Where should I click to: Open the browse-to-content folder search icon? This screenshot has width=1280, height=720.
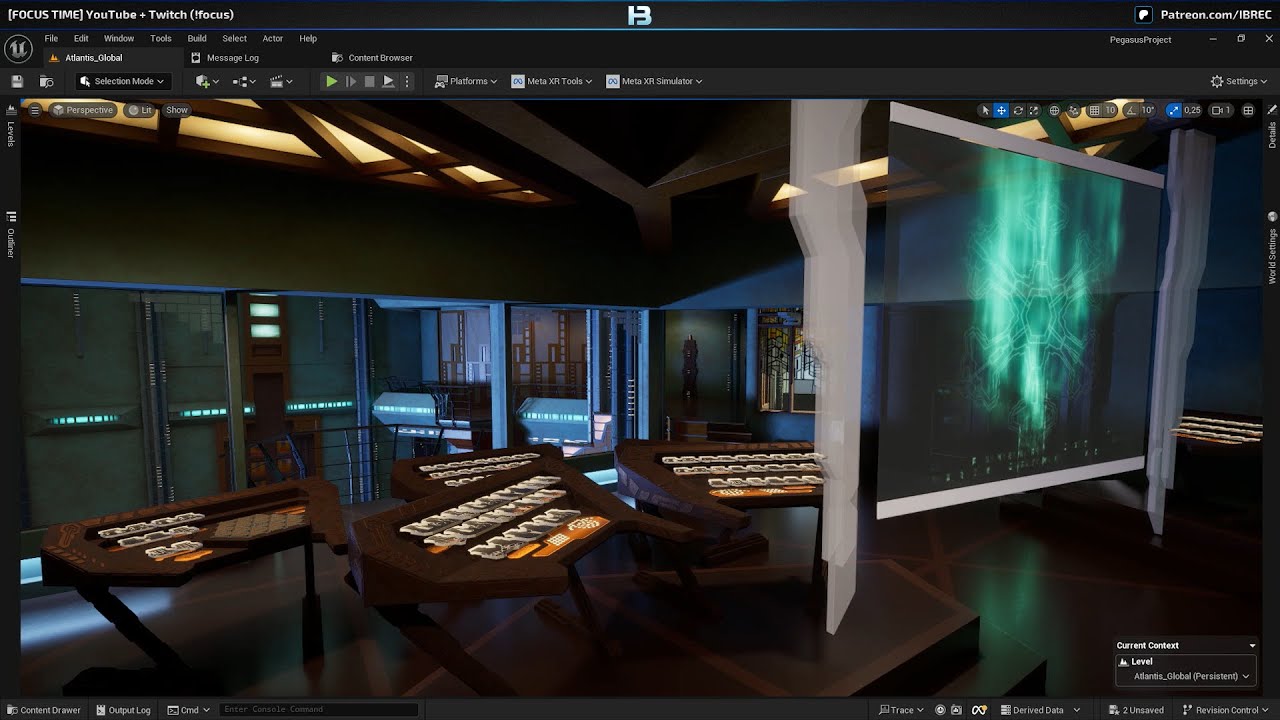[x=46, y=81]
